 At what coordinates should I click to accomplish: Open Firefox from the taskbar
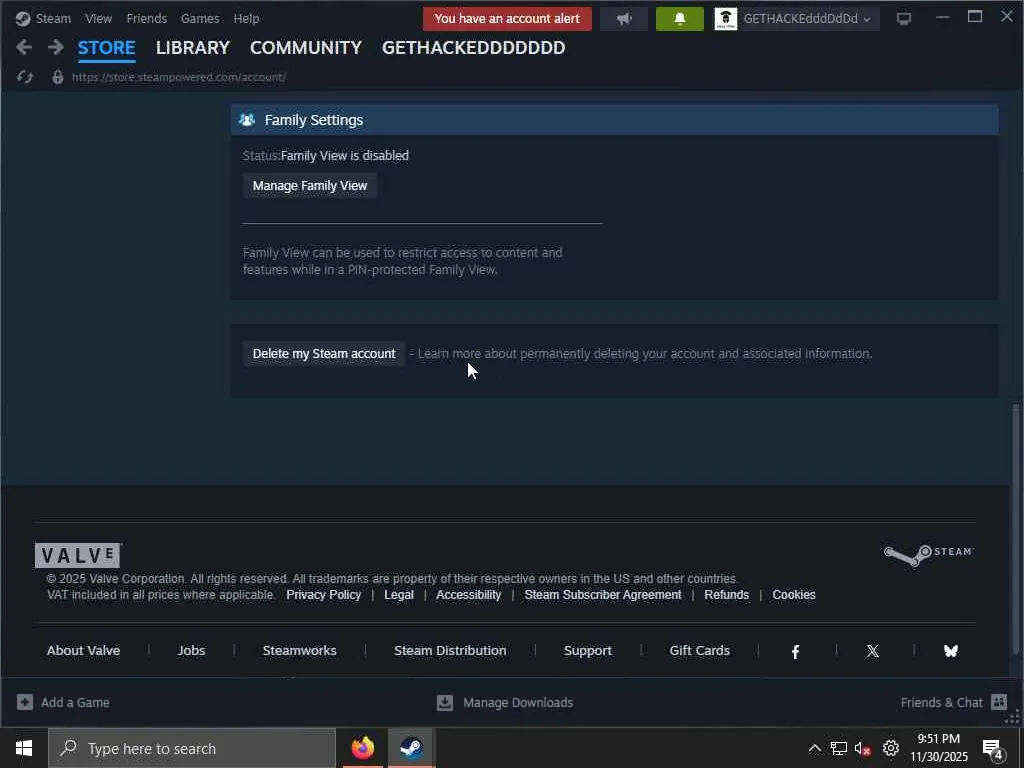coord(362,748)
